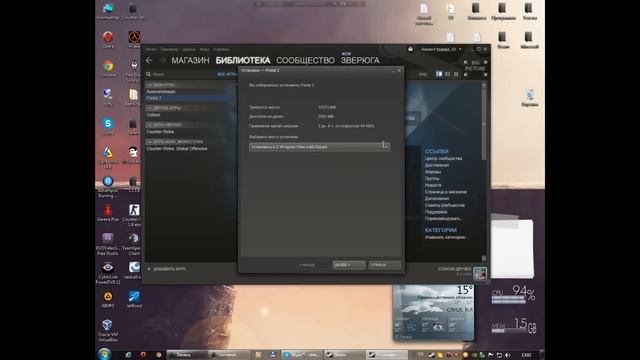
Task: Open the МАГАЗИН tab in Steam
Action: (190, 60)
